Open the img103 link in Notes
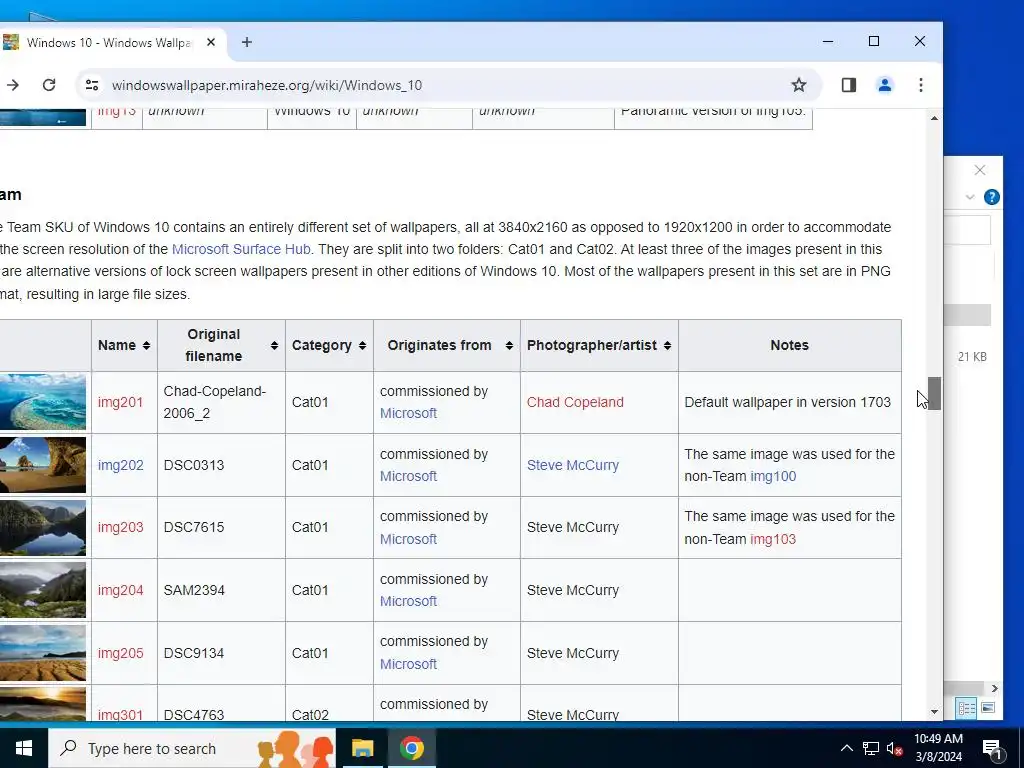 [x=773, y=539]
